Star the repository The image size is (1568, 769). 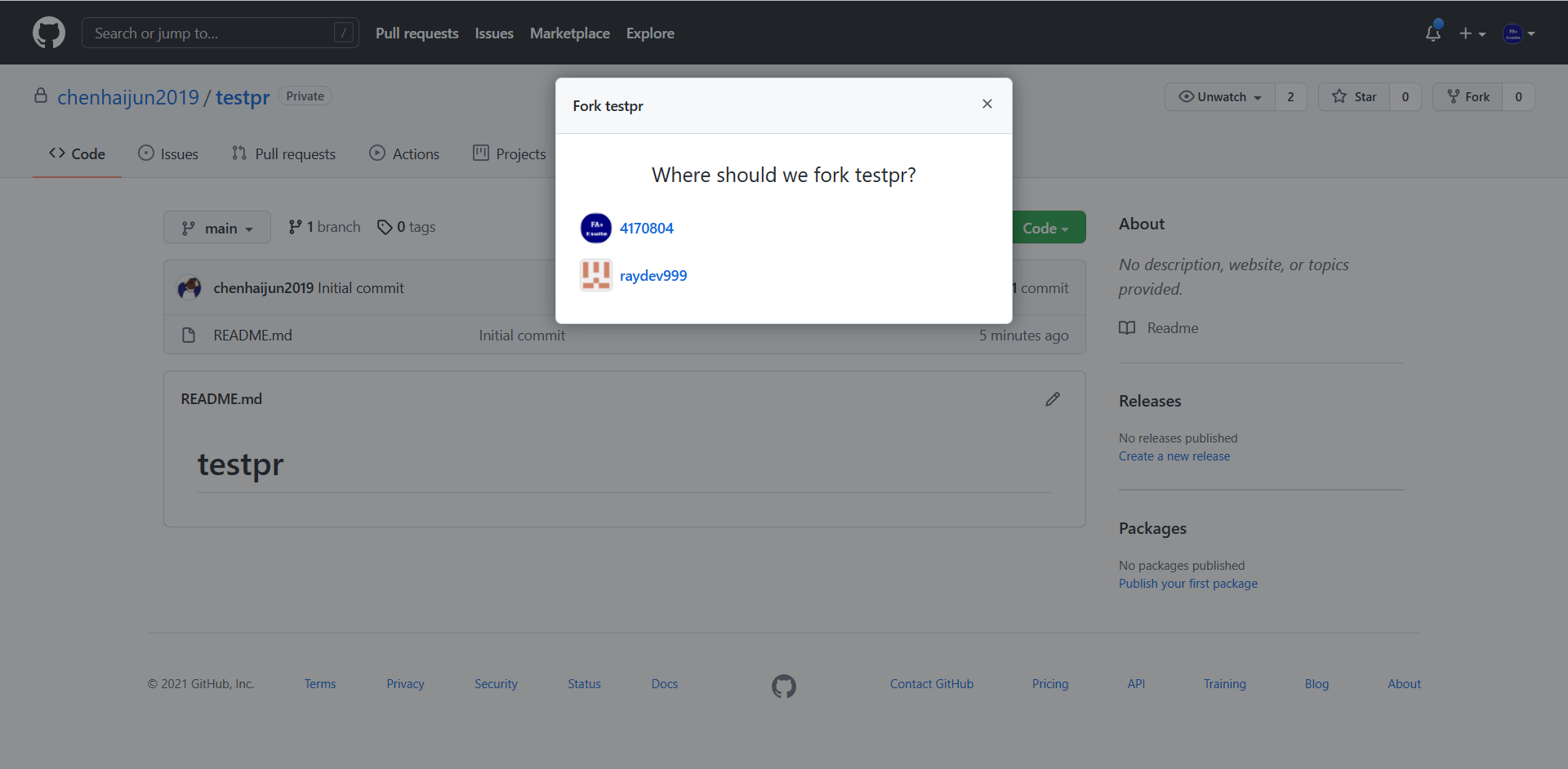pyautogui.click(x=1354, y=97)
